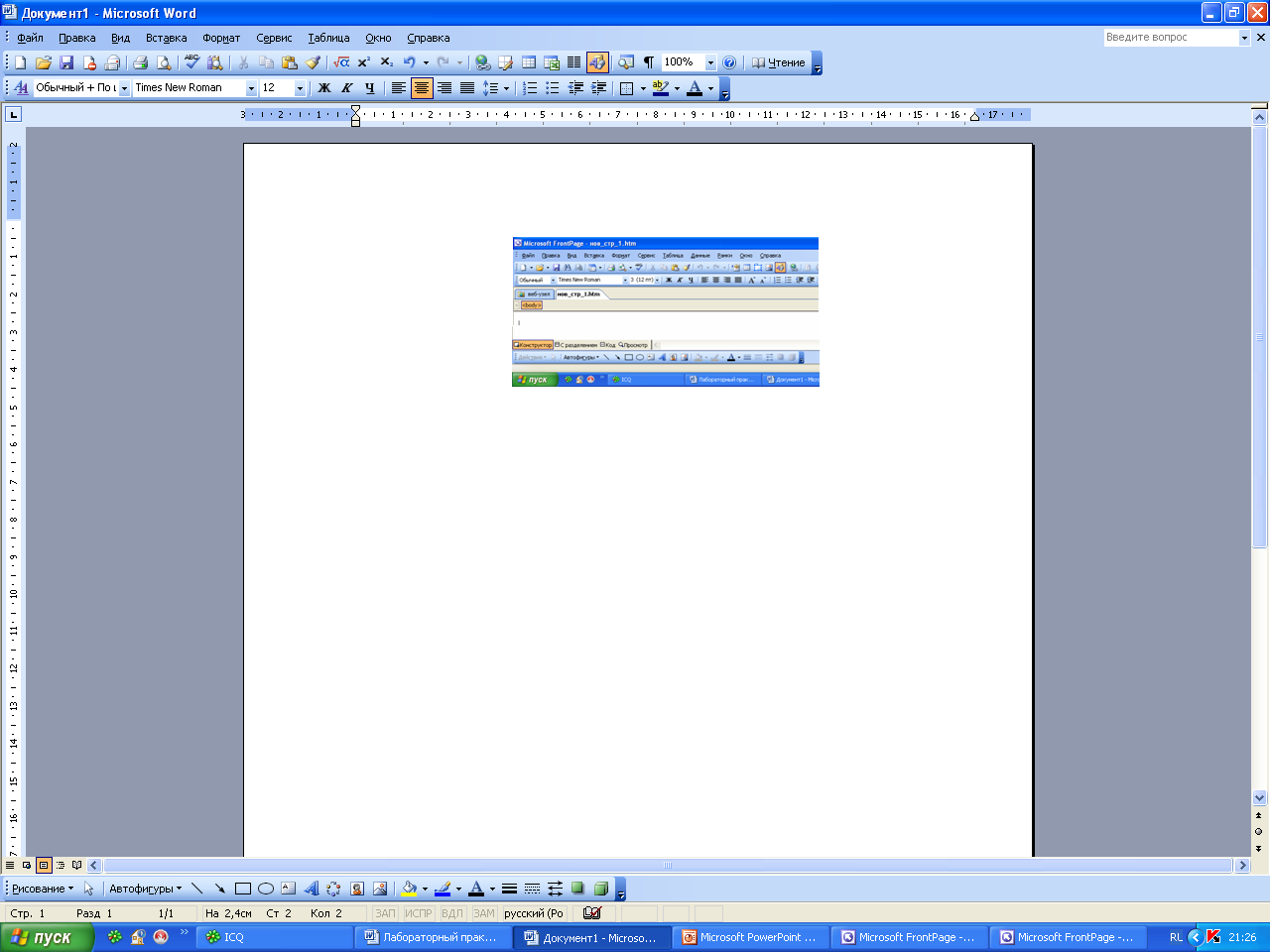Switch to Лабораторный прак... taskbar button

tap(434, 937)
